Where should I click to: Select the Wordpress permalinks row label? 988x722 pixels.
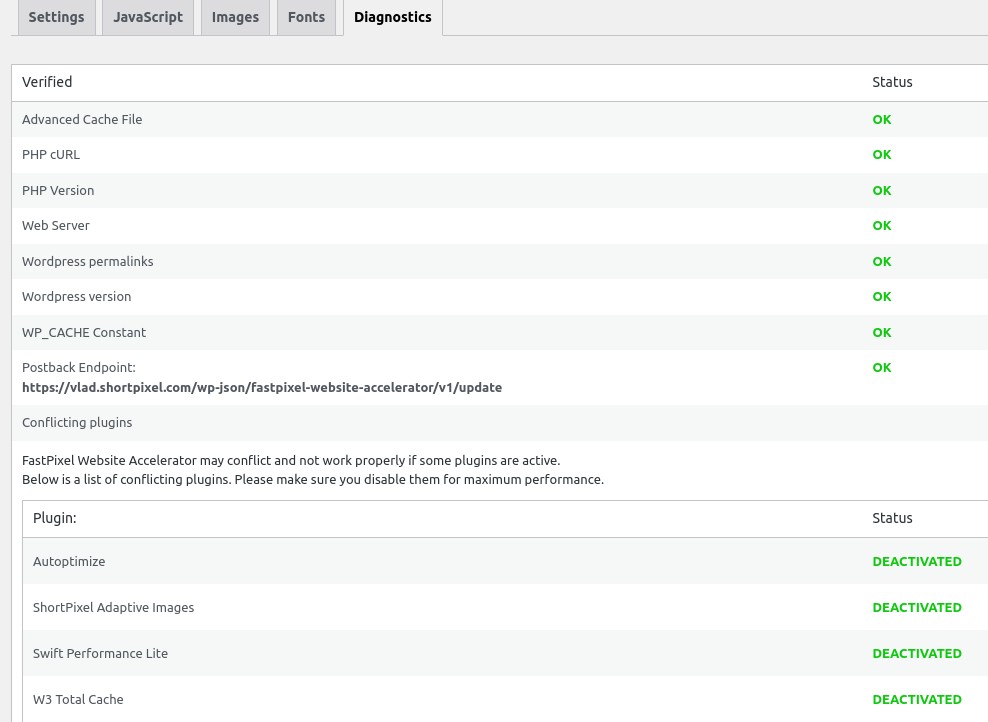[x=88, y=261]
